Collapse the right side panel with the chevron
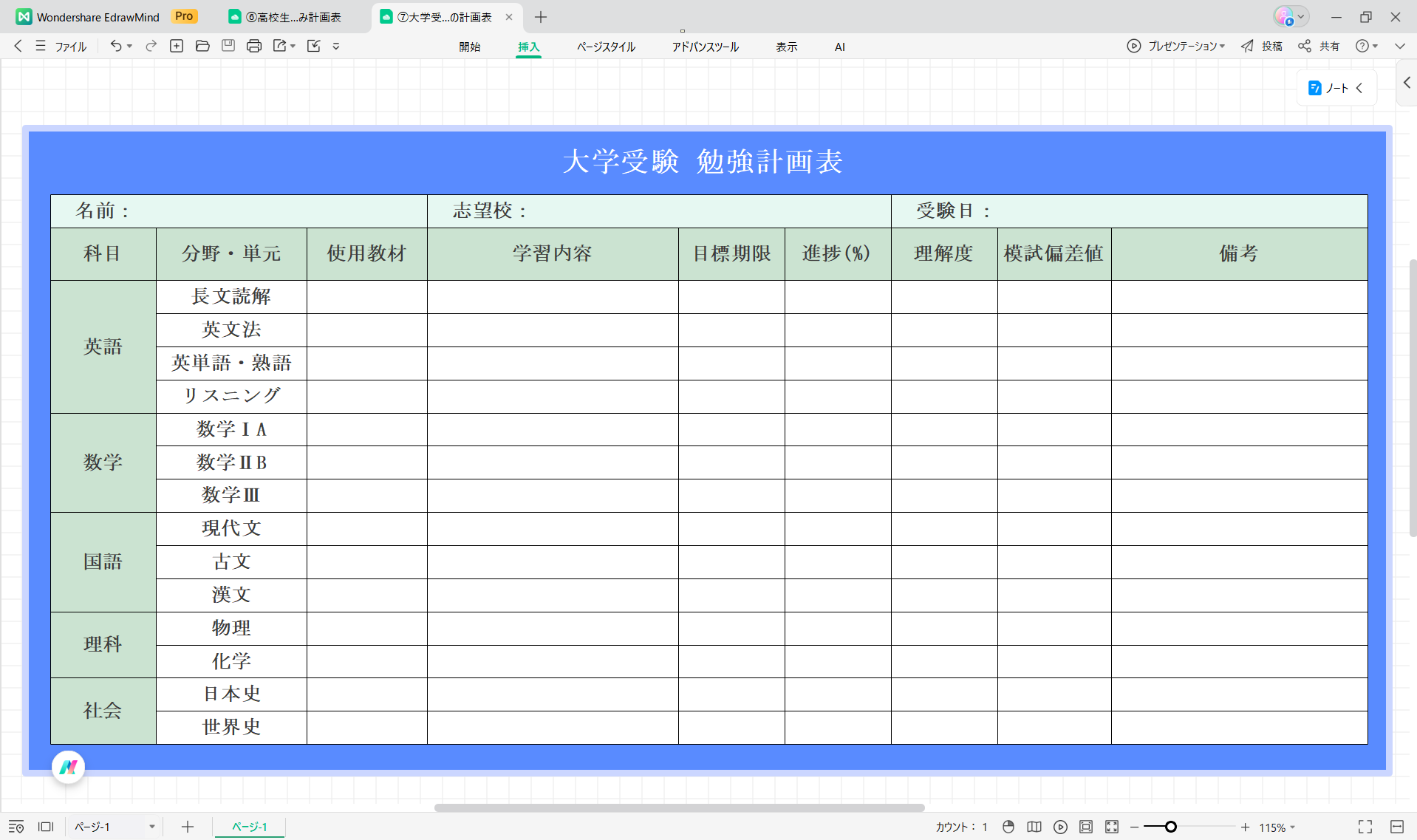This screenshot has width=1417, height=840. pos(1407,83)
